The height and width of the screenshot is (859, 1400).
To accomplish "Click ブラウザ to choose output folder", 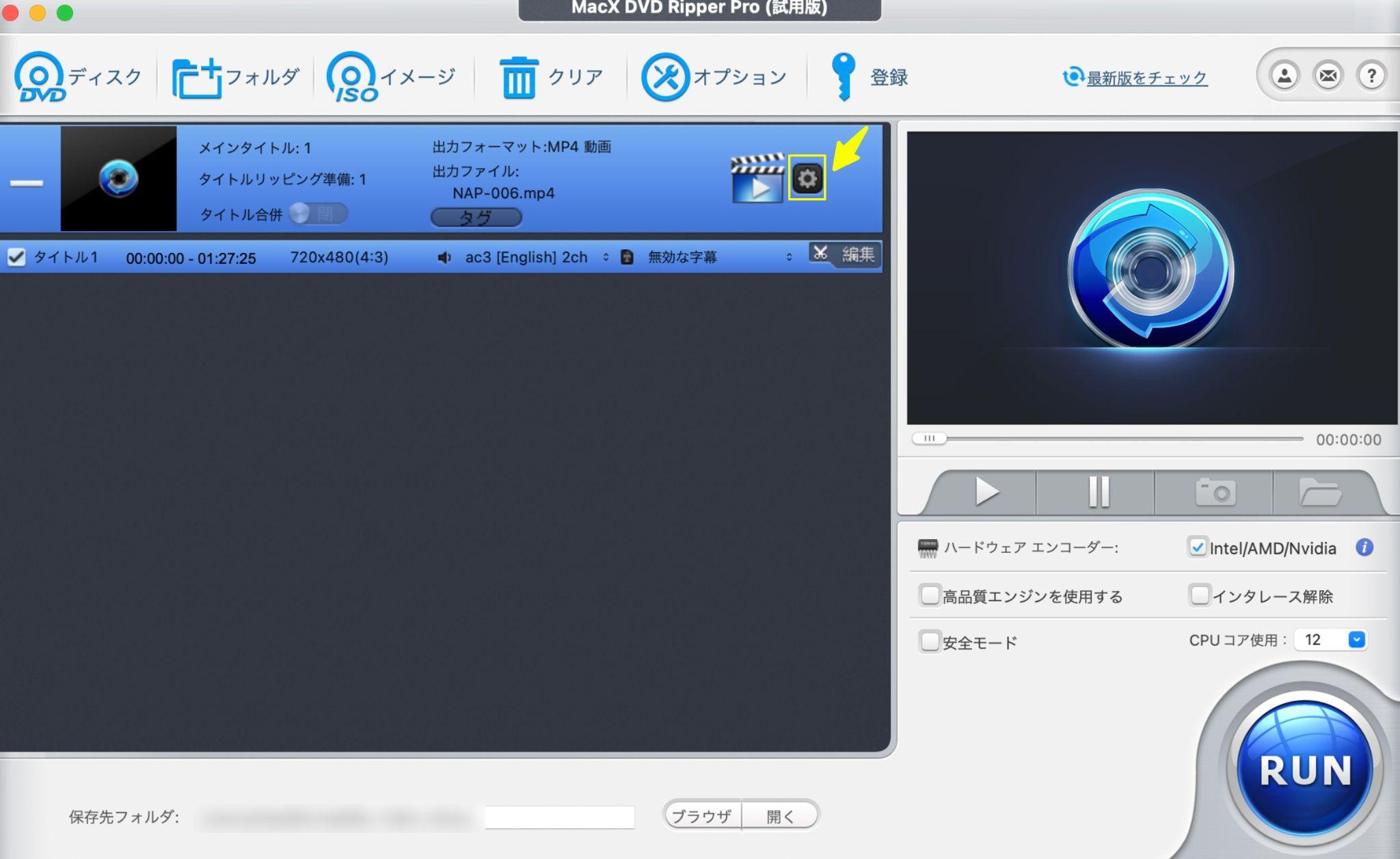I will click(x=702, y=816).
